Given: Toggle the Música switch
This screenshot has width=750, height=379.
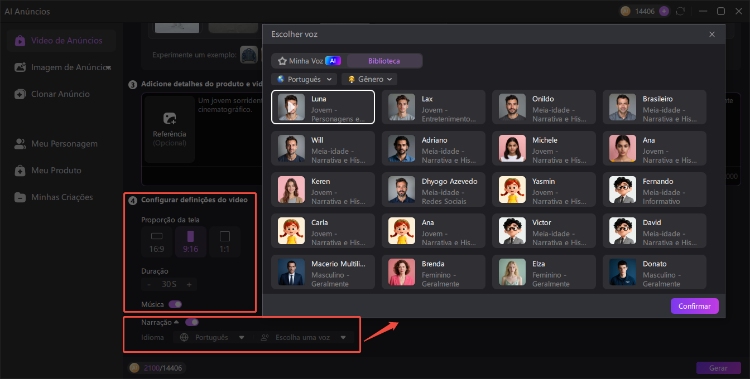Looking at the screenshot, I should click(175, 304).
